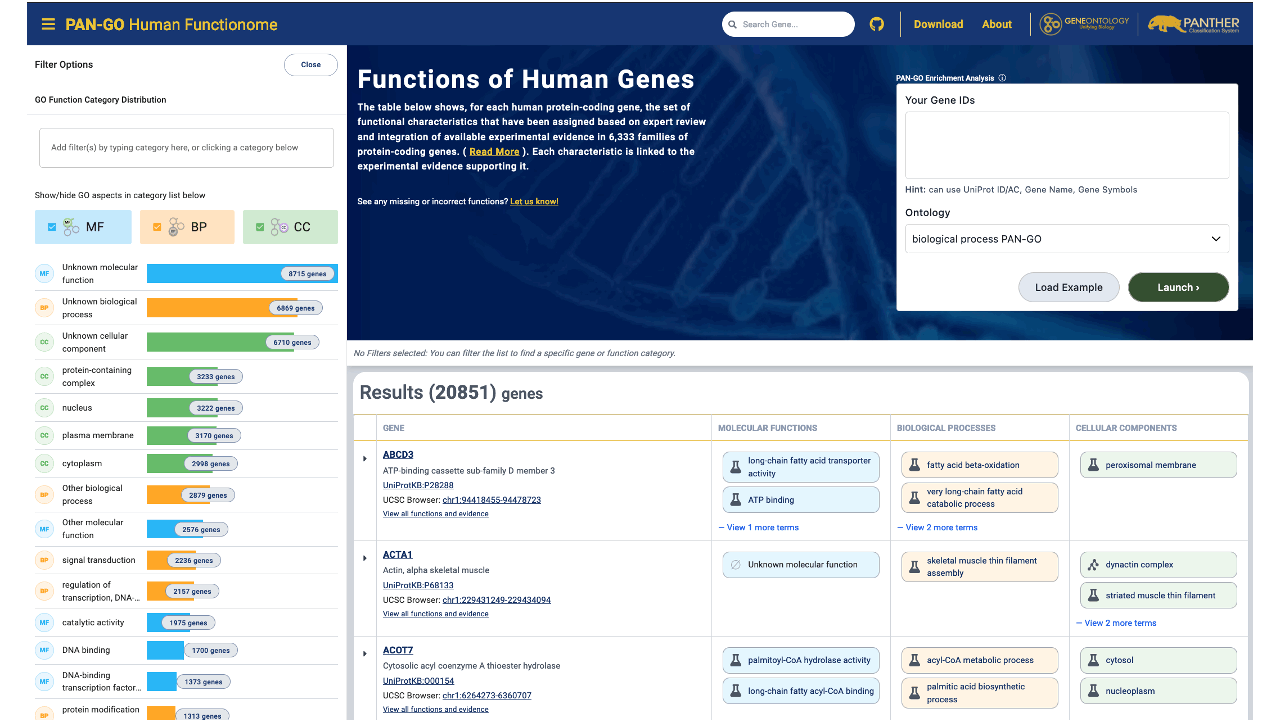This screenshot has width=1280, height=720.
Task: Open the About page
Action: tap(996, 24)
